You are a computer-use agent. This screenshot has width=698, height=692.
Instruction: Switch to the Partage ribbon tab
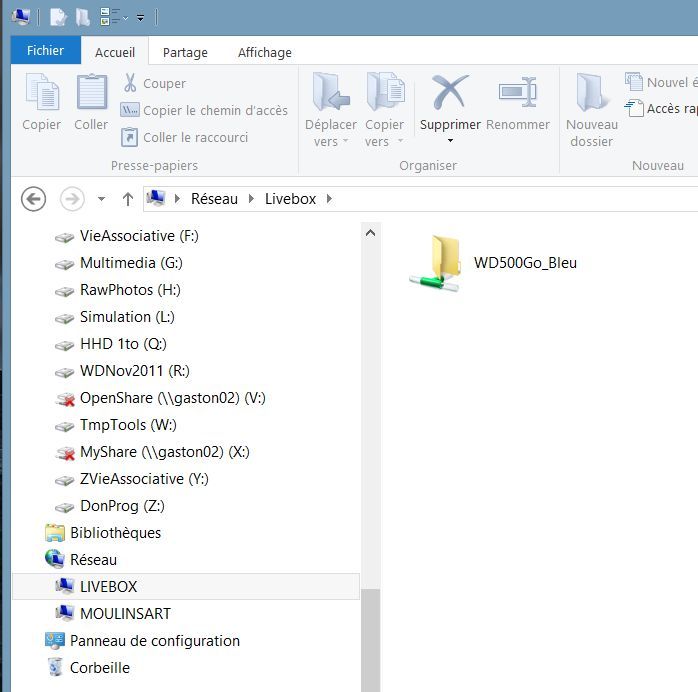point(185,52)
